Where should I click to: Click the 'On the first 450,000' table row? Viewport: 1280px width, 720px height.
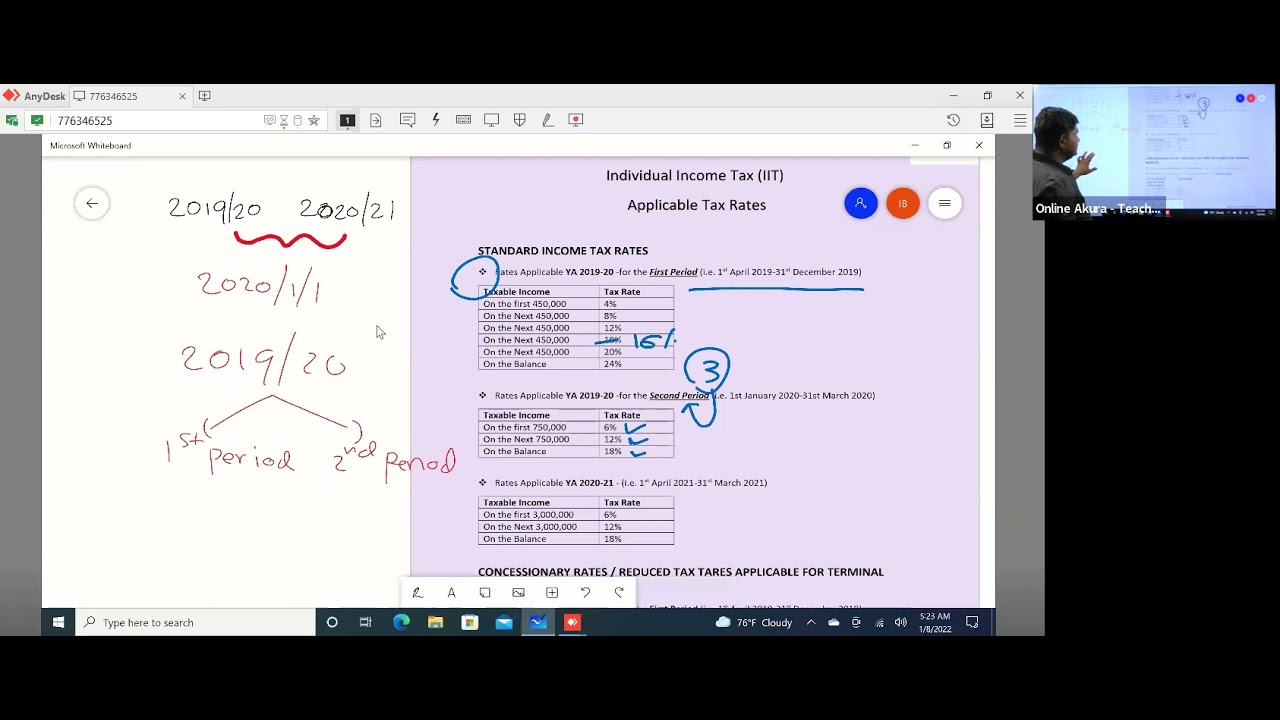tap(576, 304)
